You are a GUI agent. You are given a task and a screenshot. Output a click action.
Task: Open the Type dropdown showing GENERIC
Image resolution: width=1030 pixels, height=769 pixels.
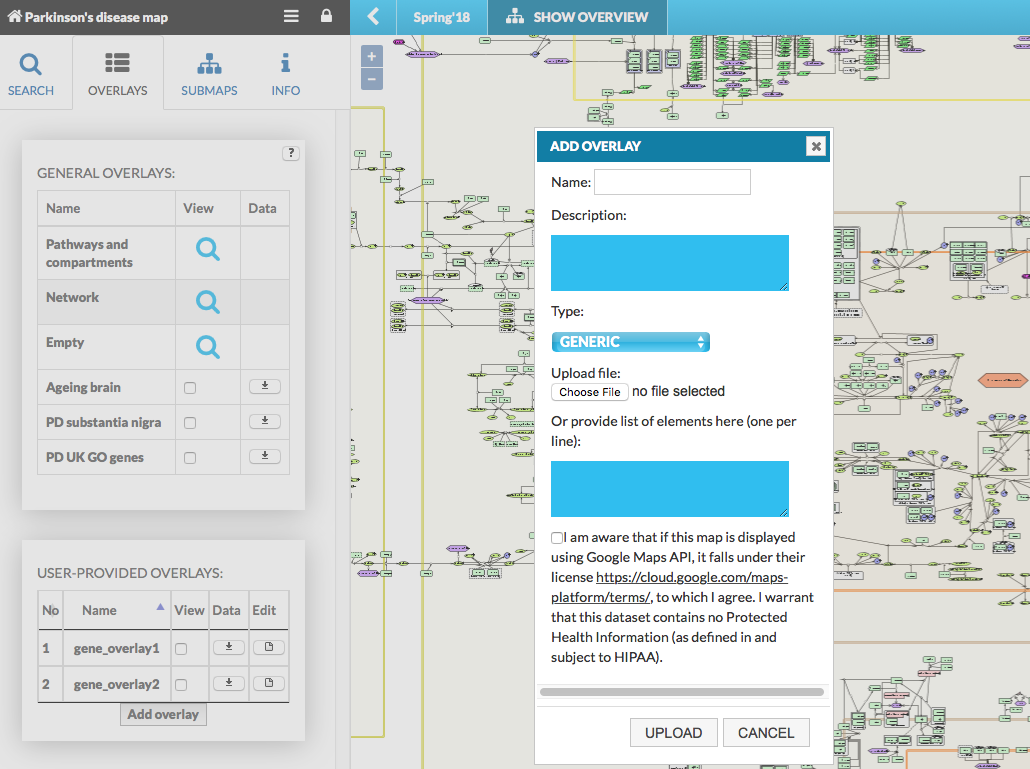point(630,342)
